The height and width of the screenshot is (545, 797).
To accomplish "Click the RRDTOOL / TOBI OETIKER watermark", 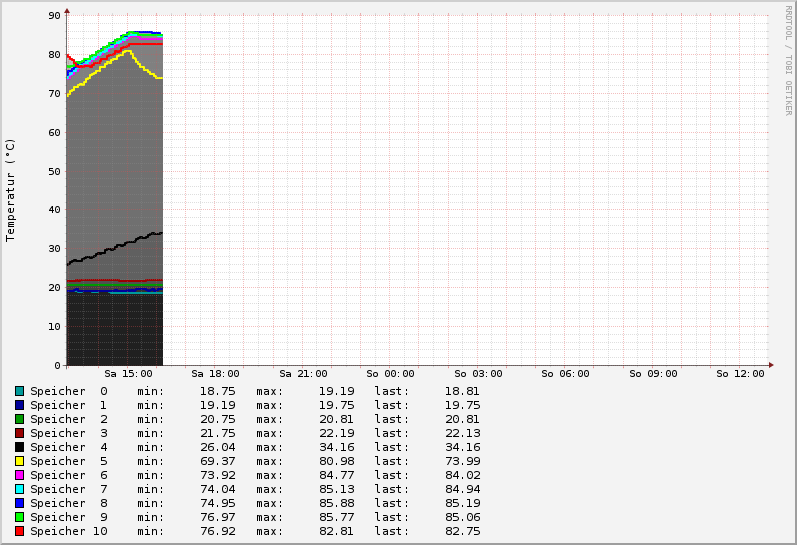I will 788,60.
